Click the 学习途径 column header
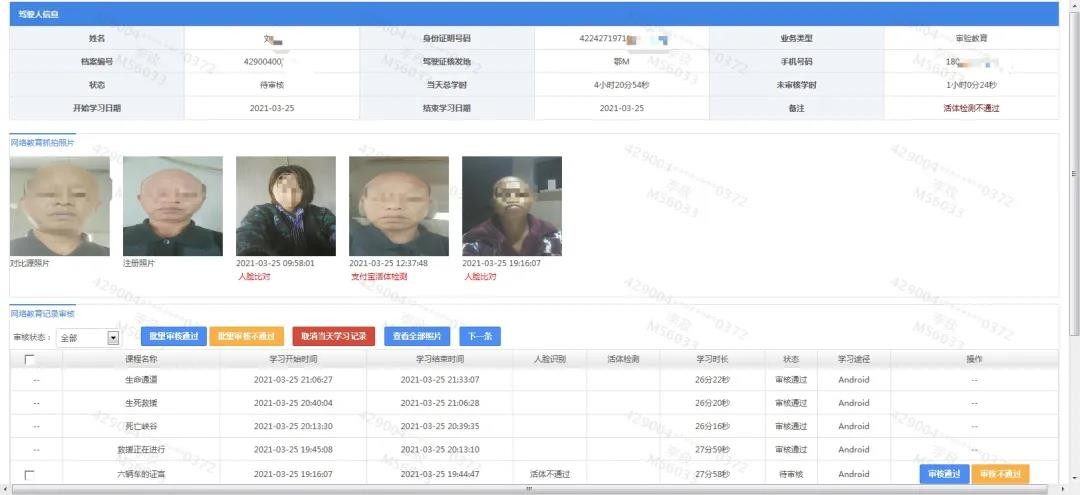 [x=854, y=359]
